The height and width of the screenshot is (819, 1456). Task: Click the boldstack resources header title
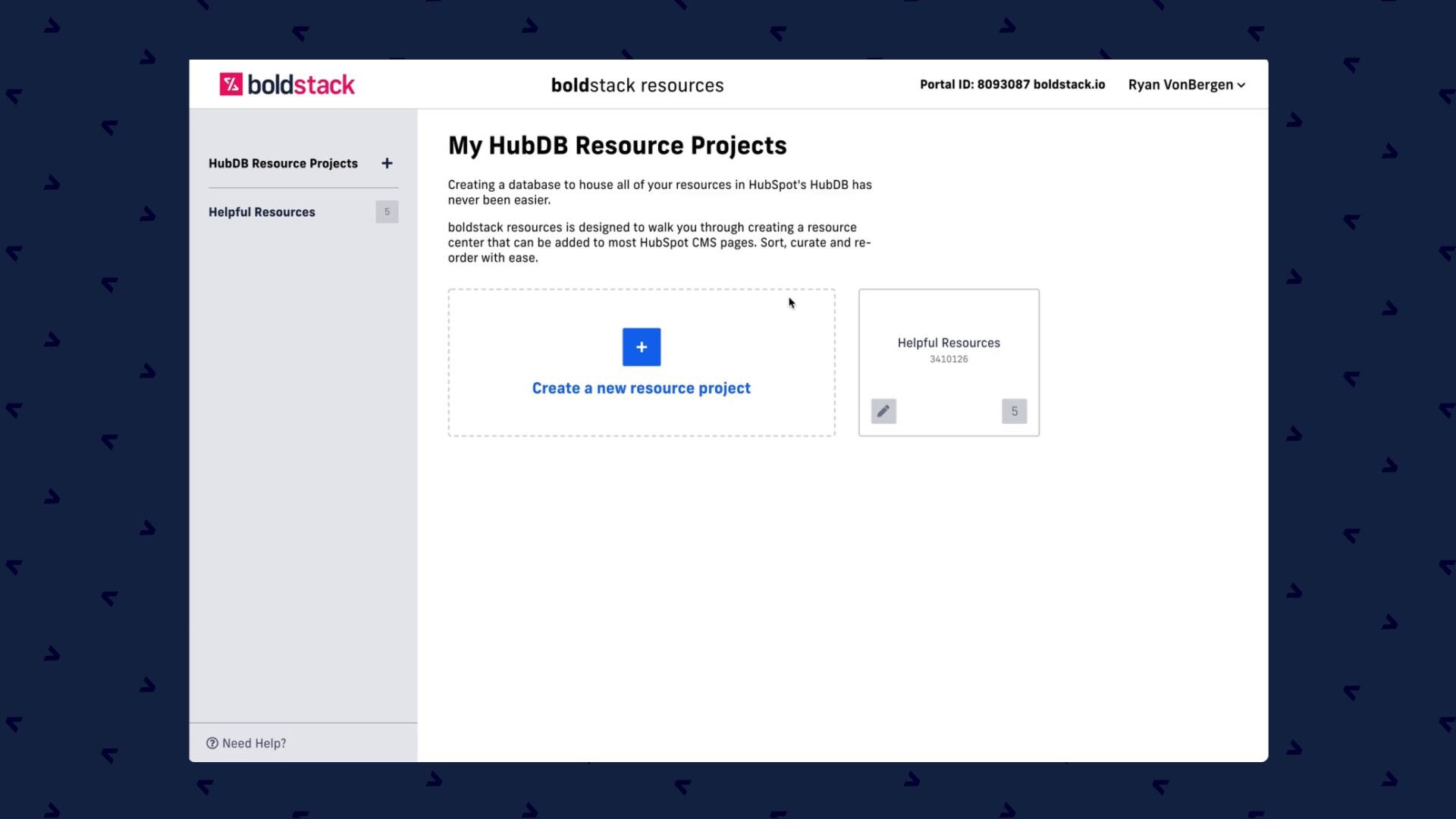[637, 85]
